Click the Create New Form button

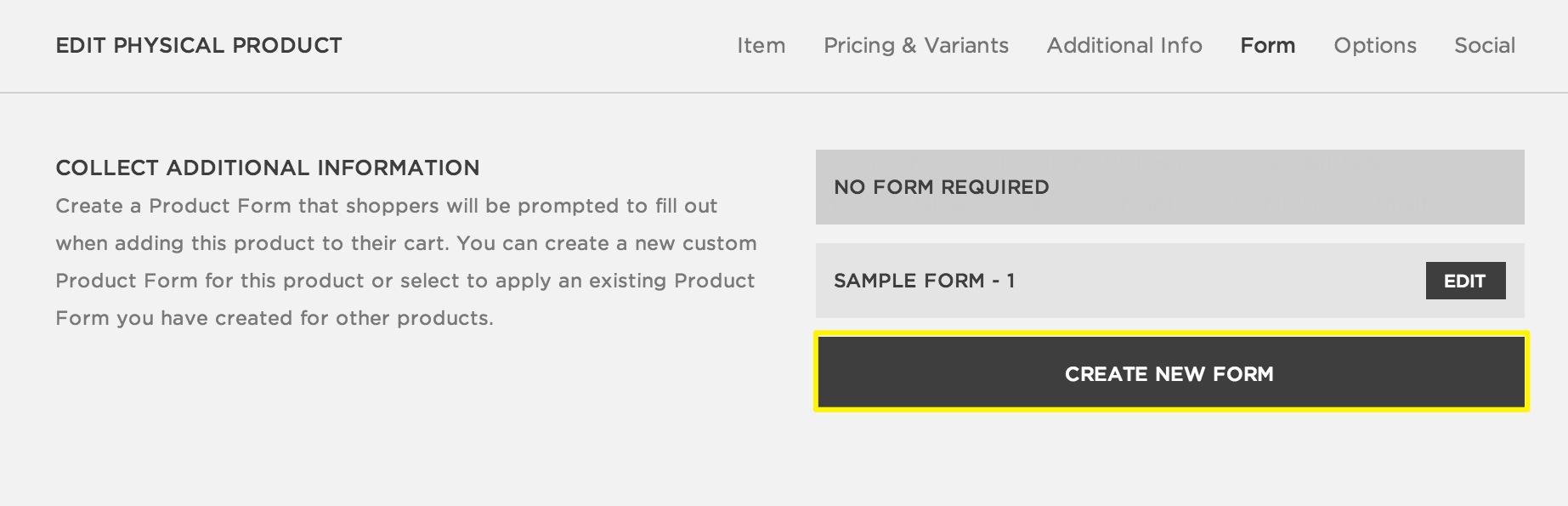point(1169,374)
